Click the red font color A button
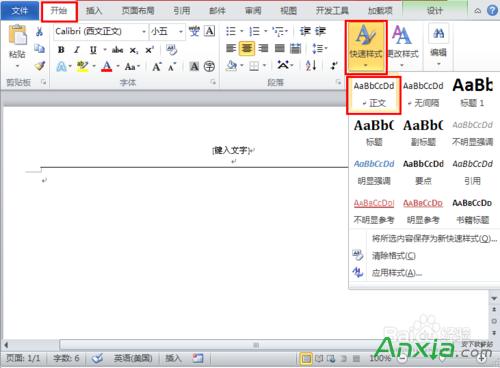 coord(107,66)
